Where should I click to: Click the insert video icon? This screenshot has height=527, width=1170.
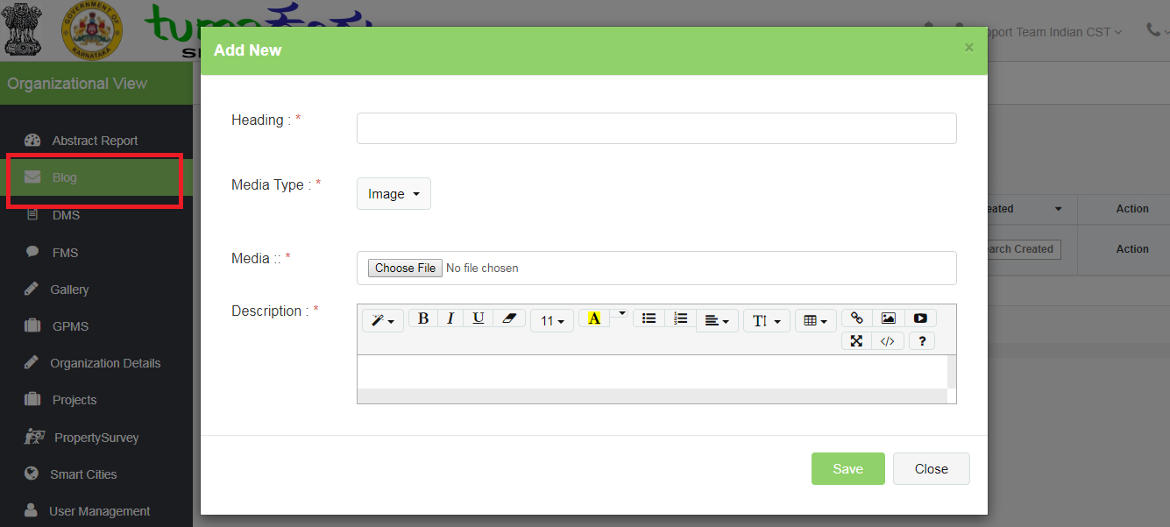[x=920, y=318]
